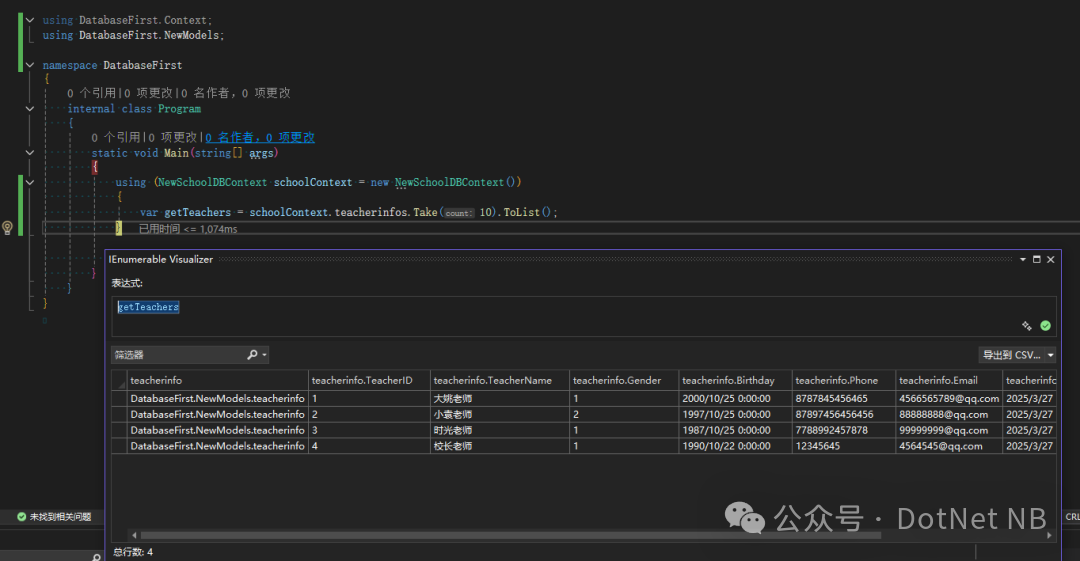Collapse the static void Main method
The image size is (1080, 561).
(x=30, y=152)
